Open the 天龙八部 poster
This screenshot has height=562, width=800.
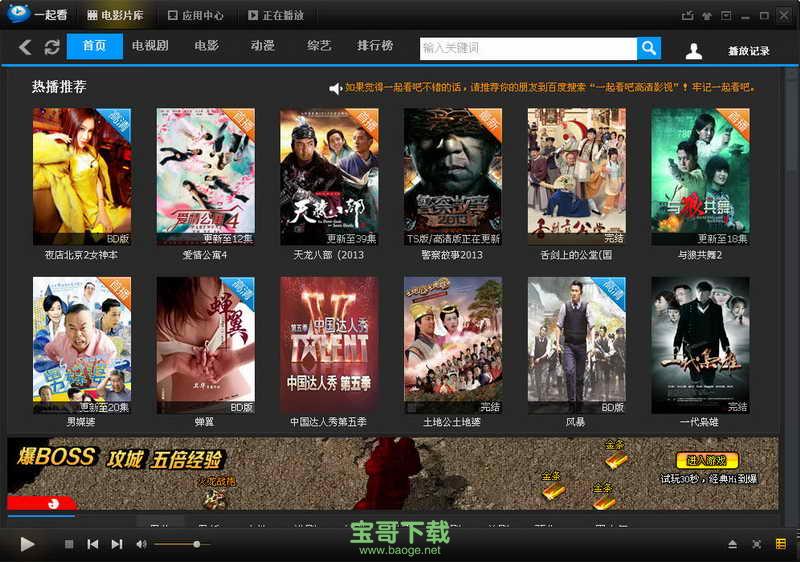330,176
